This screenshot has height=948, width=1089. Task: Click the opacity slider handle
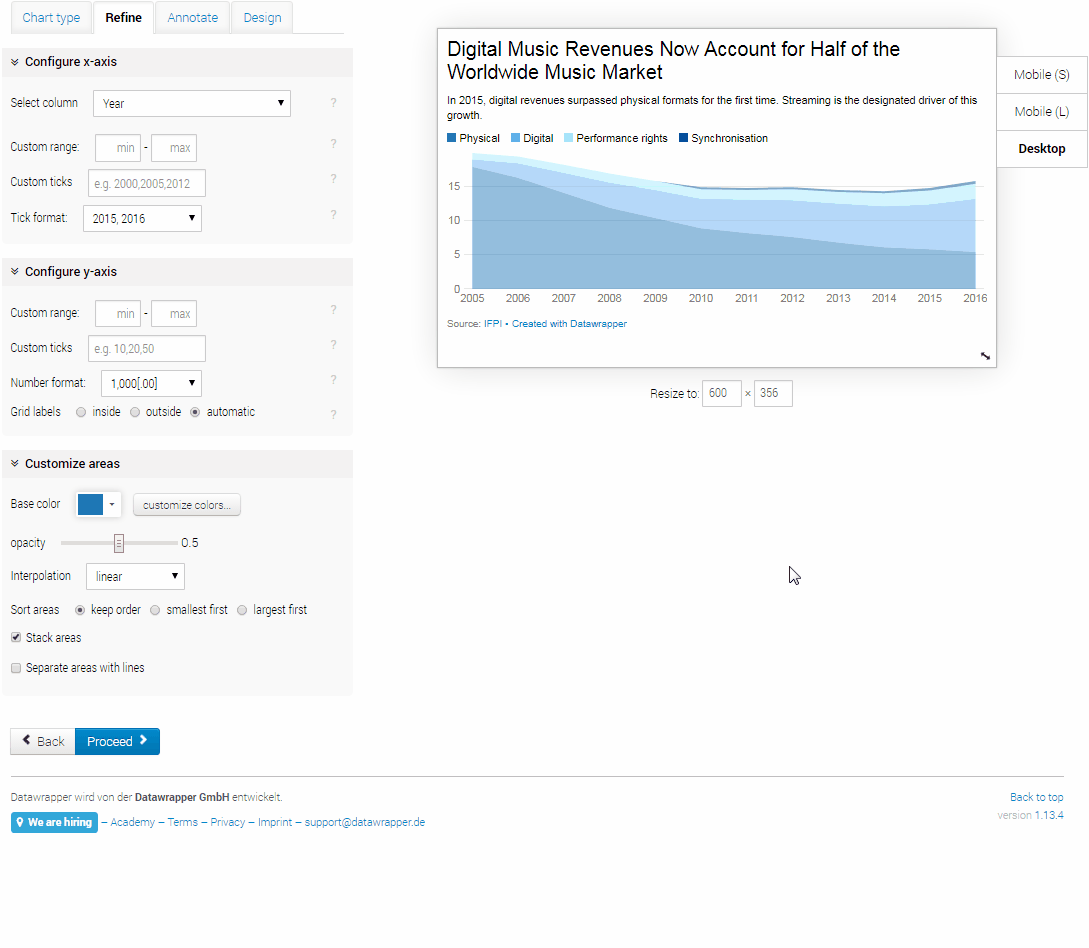(119, 543)
